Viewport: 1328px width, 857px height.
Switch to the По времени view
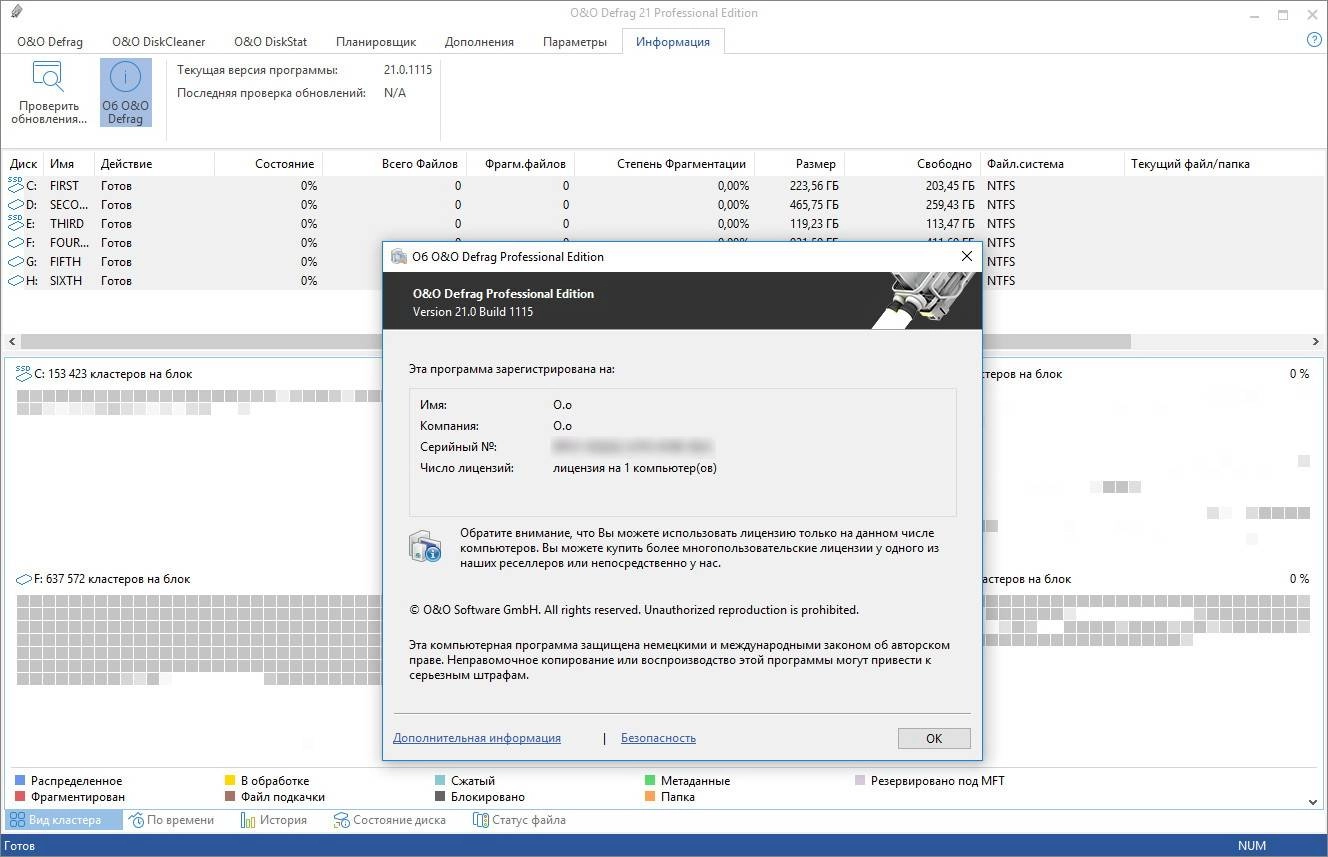171,820
